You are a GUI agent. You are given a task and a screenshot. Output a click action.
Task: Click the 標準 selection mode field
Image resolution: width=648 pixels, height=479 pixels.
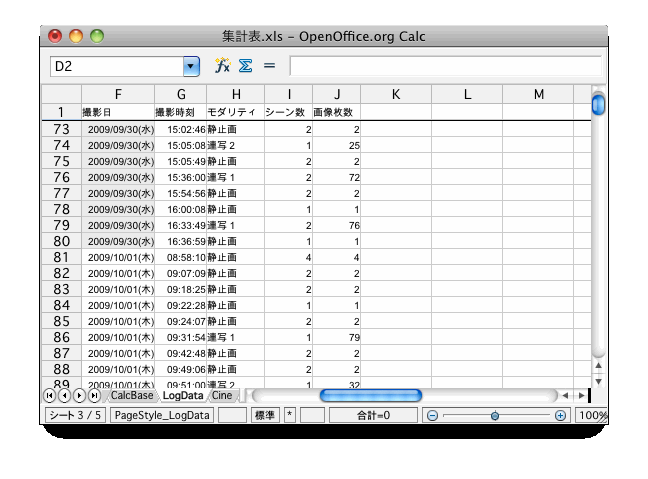pyautogui.click(x=265, y=415)
